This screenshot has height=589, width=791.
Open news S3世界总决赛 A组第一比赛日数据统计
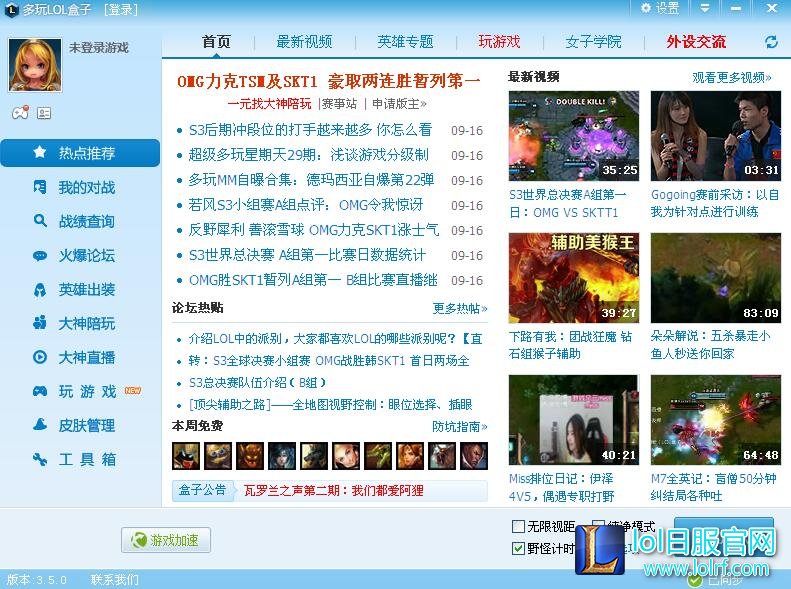[x=307, y=255]
